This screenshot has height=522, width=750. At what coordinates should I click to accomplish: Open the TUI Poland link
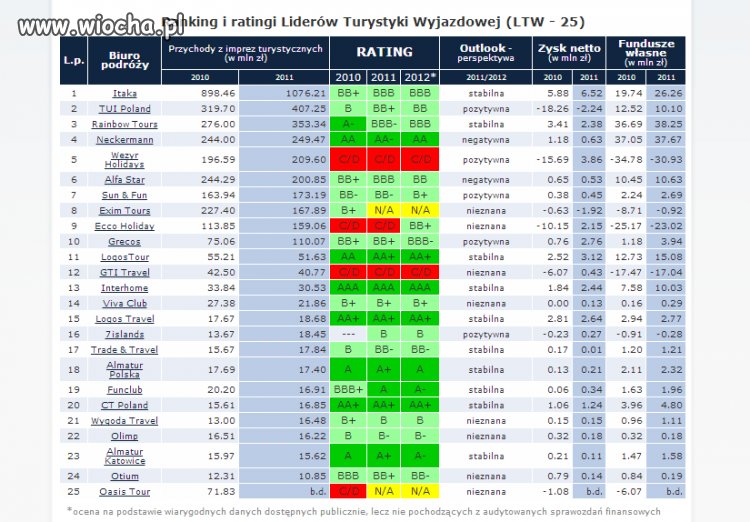point(124,109)
